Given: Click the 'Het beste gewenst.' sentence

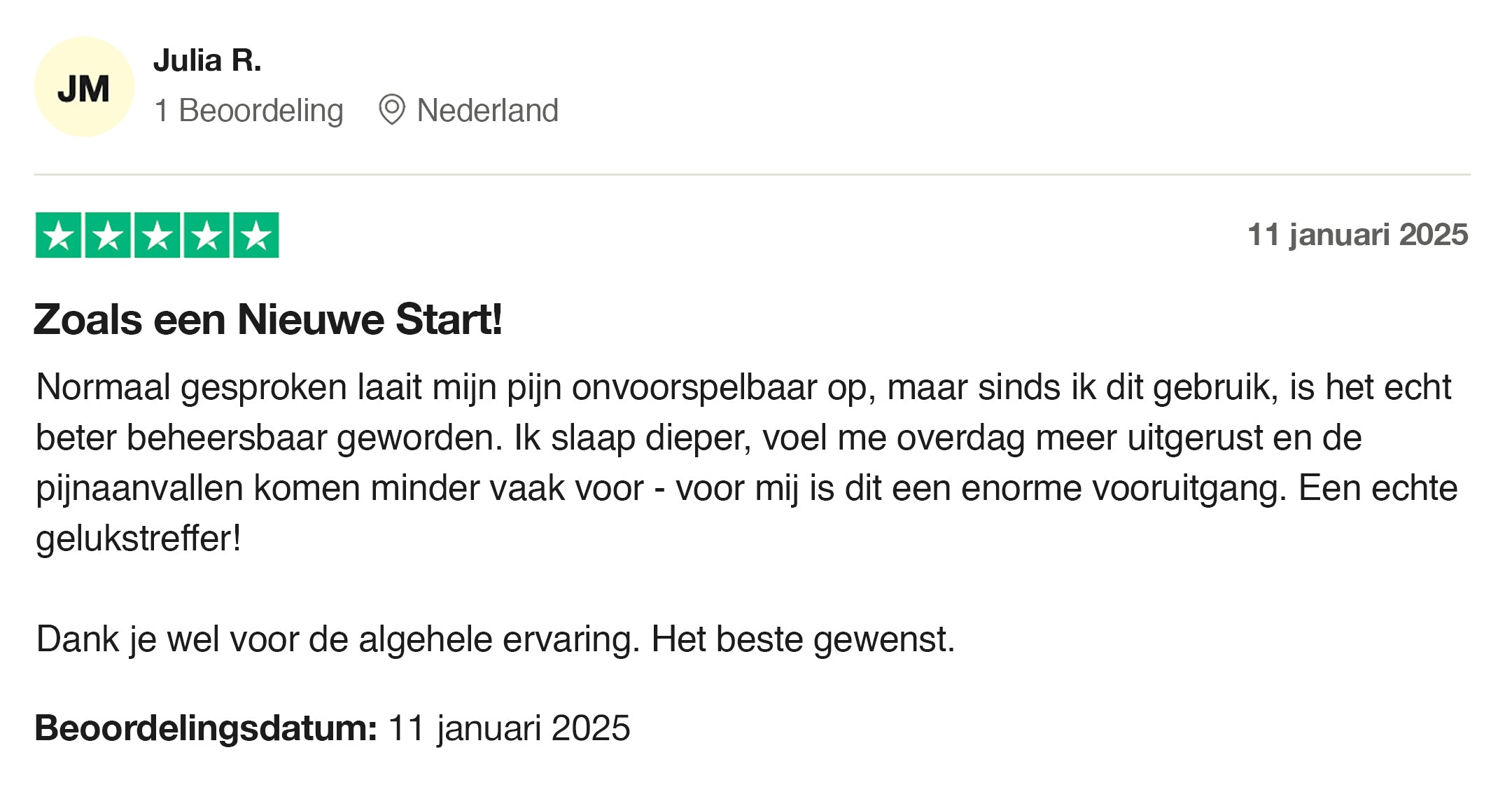Looking at the screenshot, I should coord(803,639).
